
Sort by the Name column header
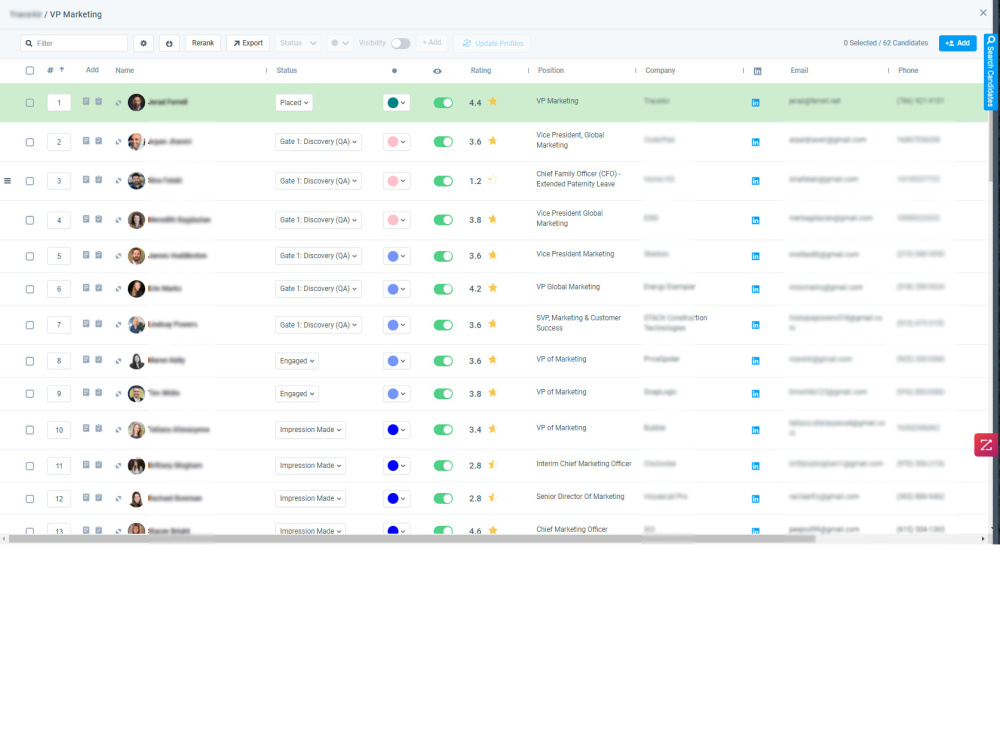(124, 70)
